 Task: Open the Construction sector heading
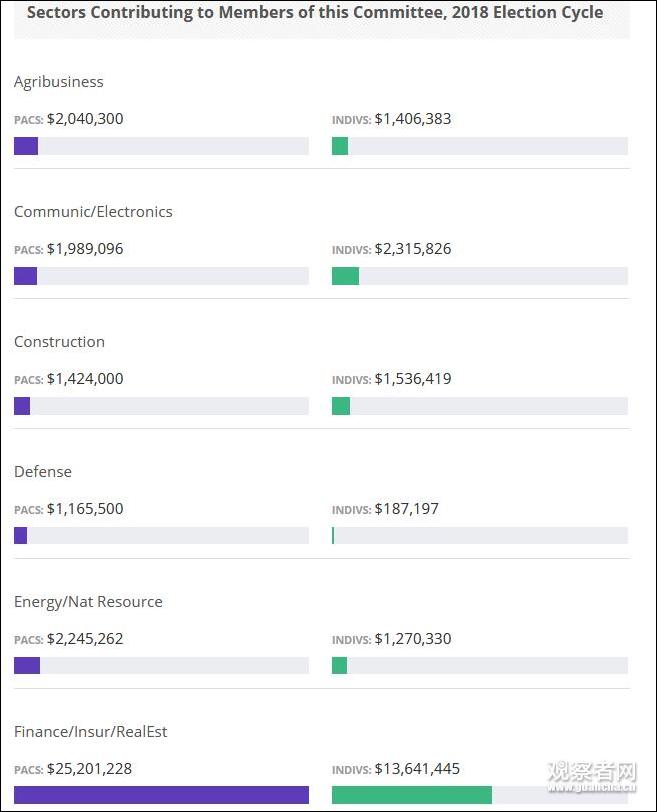coord(59,342)
